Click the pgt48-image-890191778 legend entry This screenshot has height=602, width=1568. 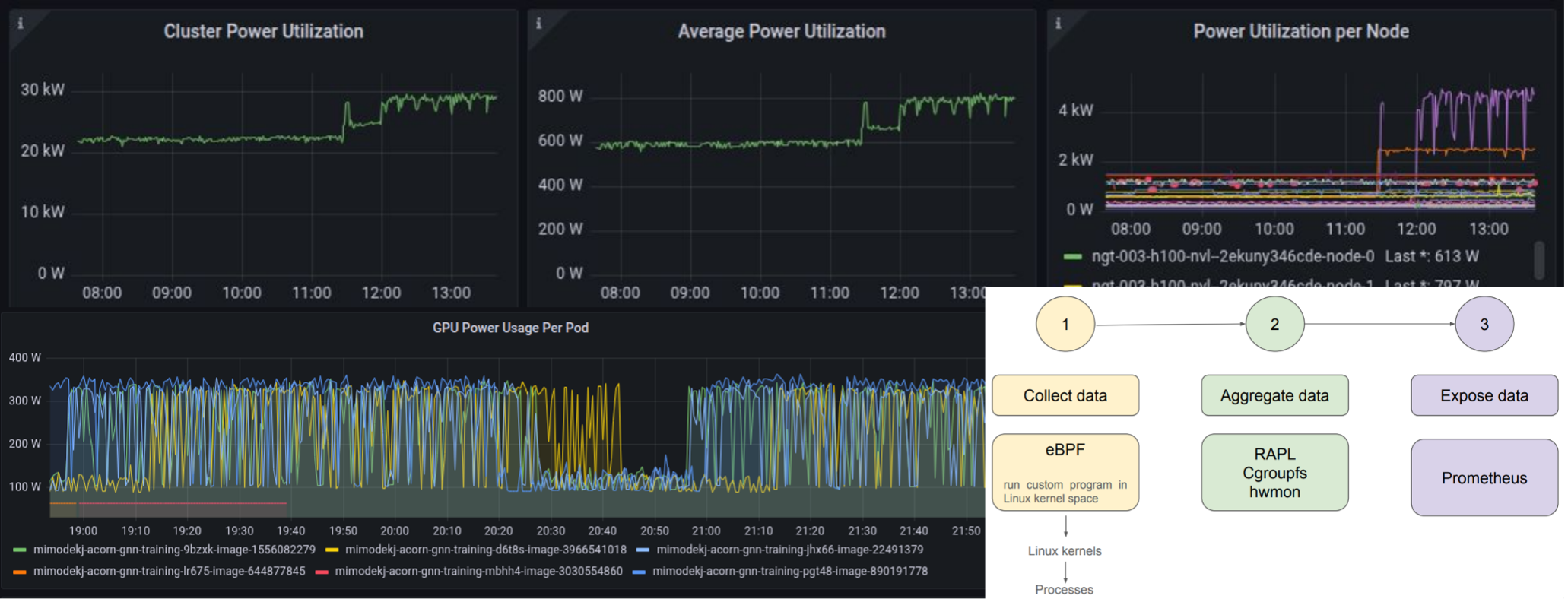pos(789,571)
